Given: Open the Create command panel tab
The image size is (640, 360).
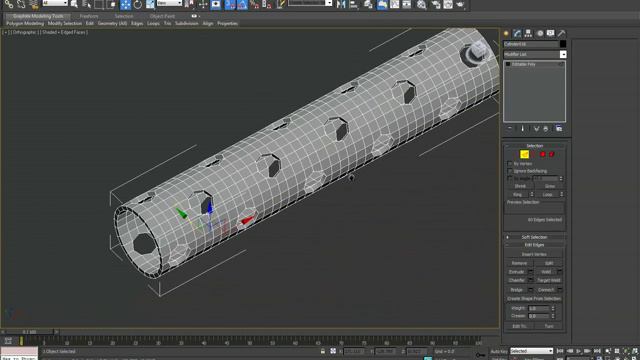Looking at the screenshot, I should coord(506,33).
